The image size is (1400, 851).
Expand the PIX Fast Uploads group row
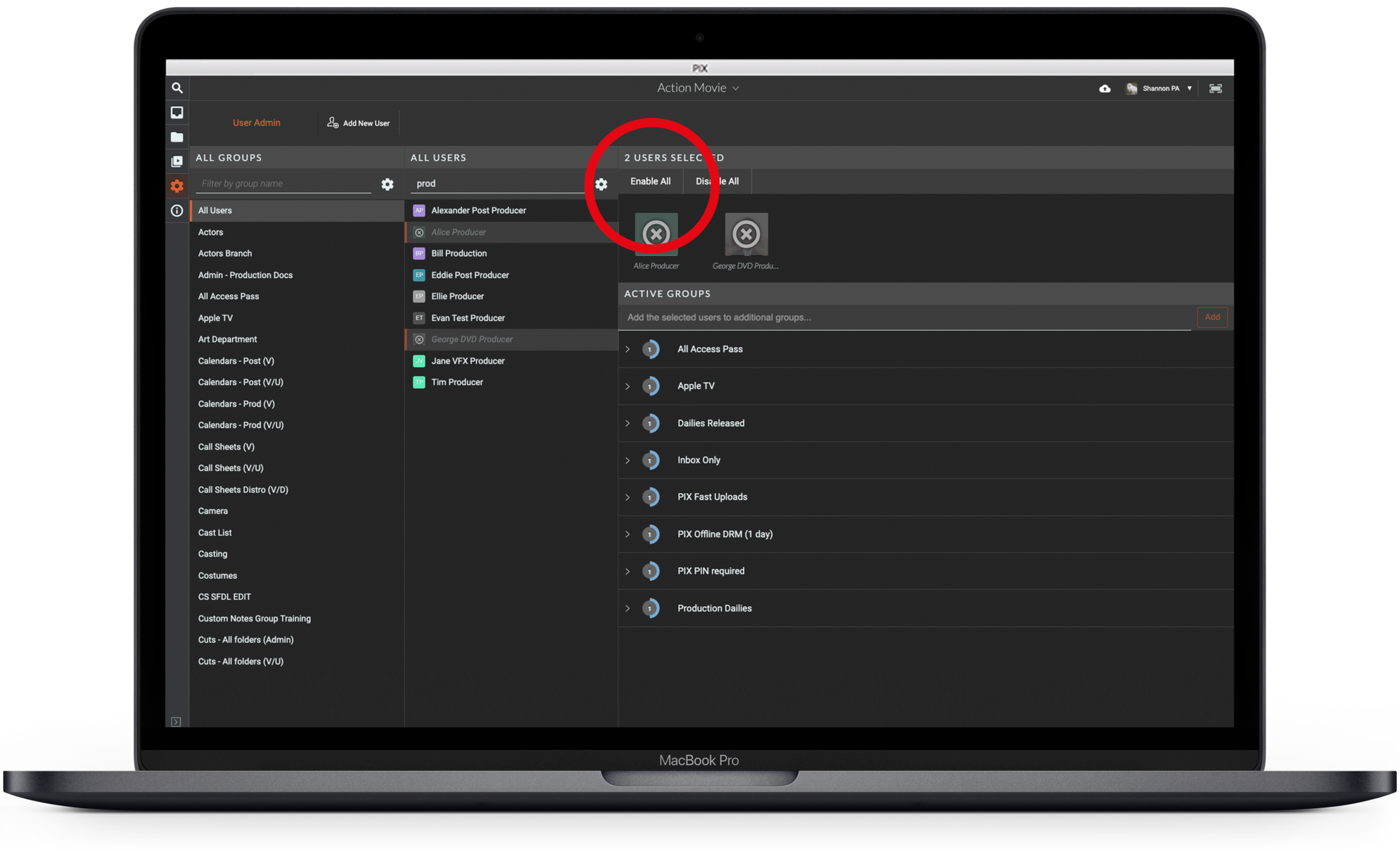click(628, 497)
